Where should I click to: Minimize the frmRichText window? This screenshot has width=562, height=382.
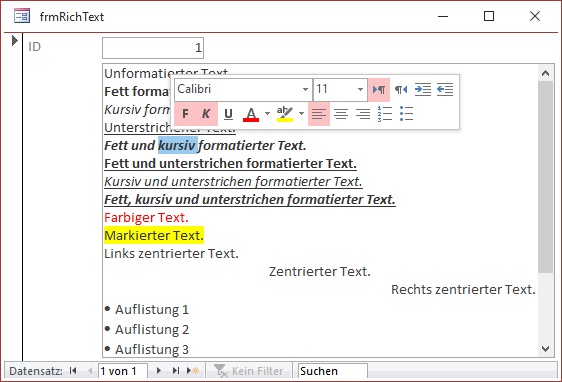443,16
